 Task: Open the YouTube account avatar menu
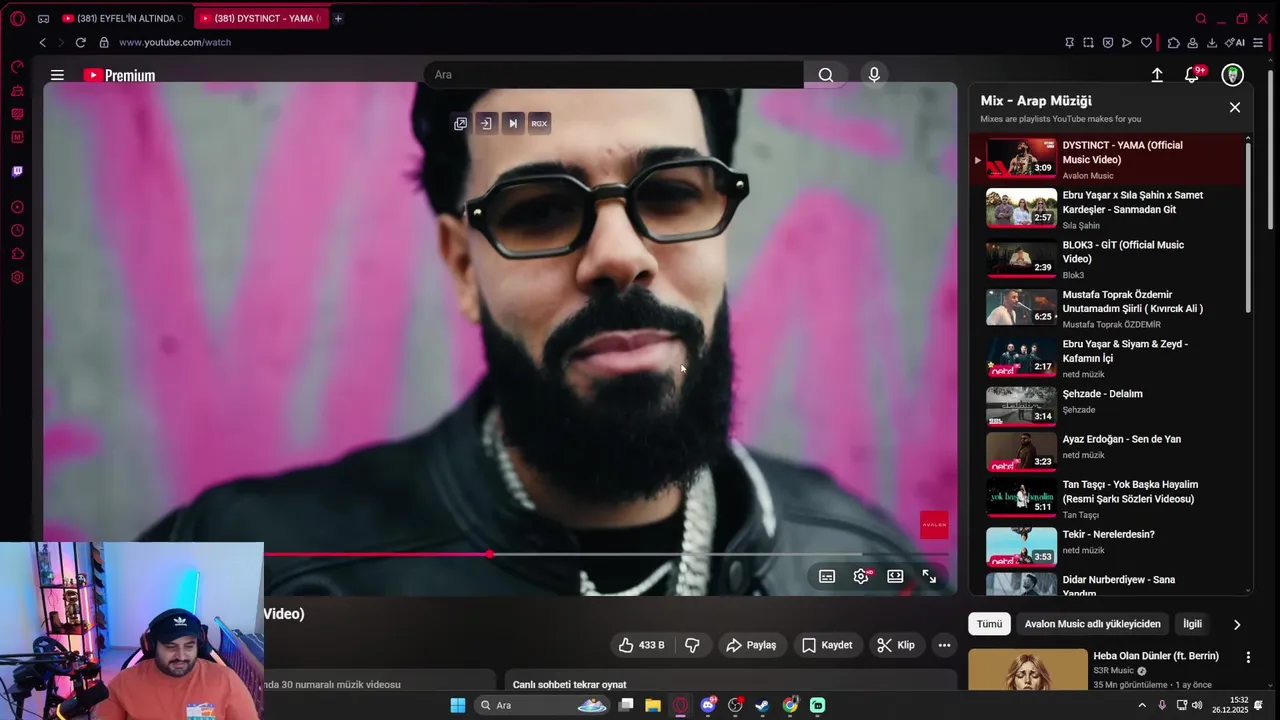coord(1233,75)
